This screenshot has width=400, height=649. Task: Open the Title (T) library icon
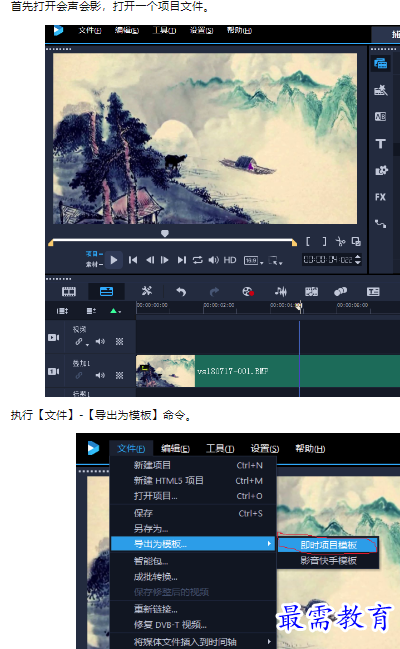(x=381, y=144)
